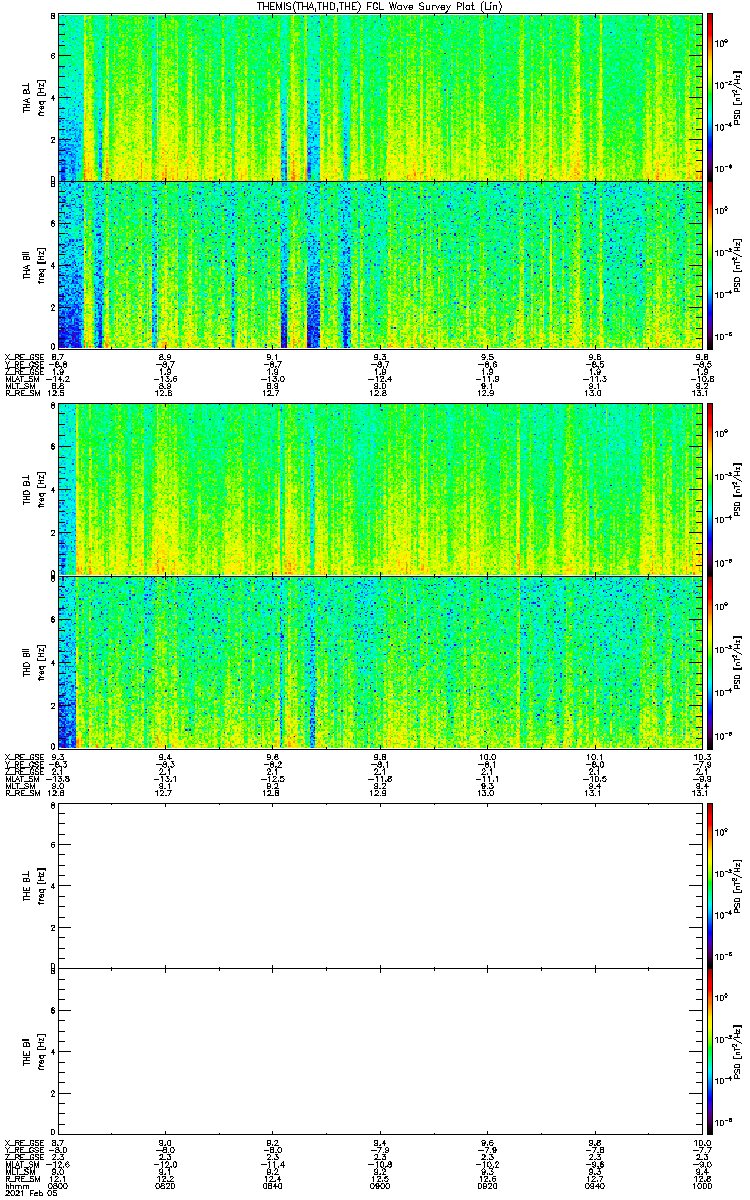The height and width of the screenshot is (1200, 750).
Task: Click the PSD color bar beside THE B-perpendicular
Action: [710, 885]
